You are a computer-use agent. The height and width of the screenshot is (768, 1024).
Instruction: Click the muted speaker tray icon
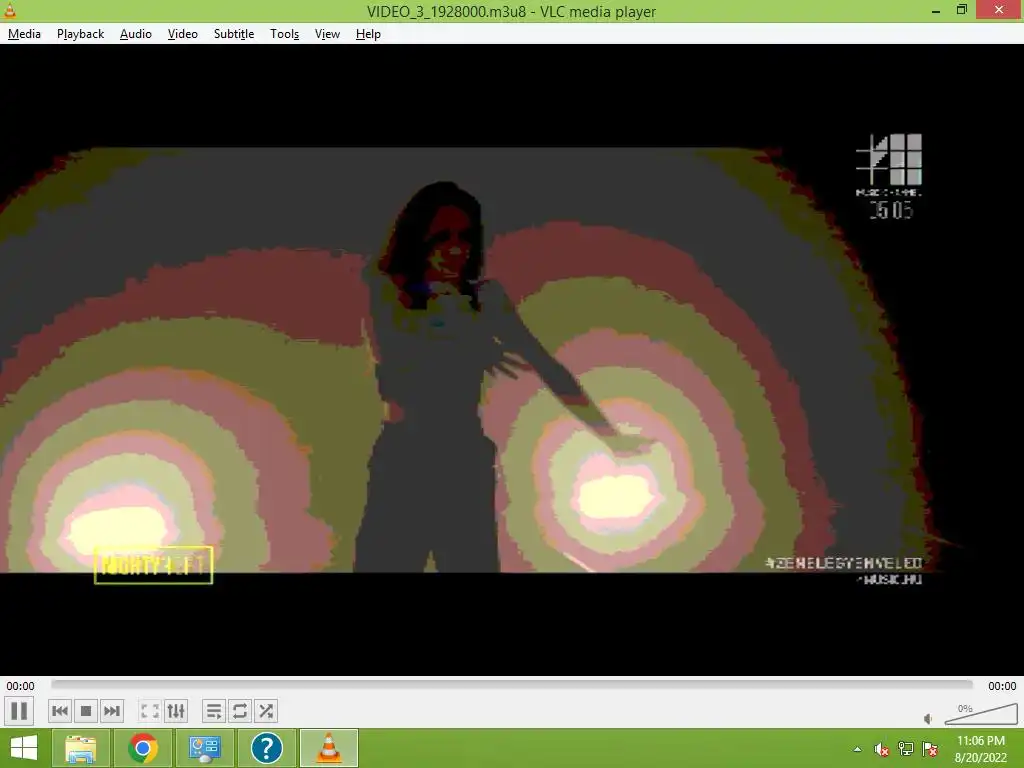[x=882, y=749]
